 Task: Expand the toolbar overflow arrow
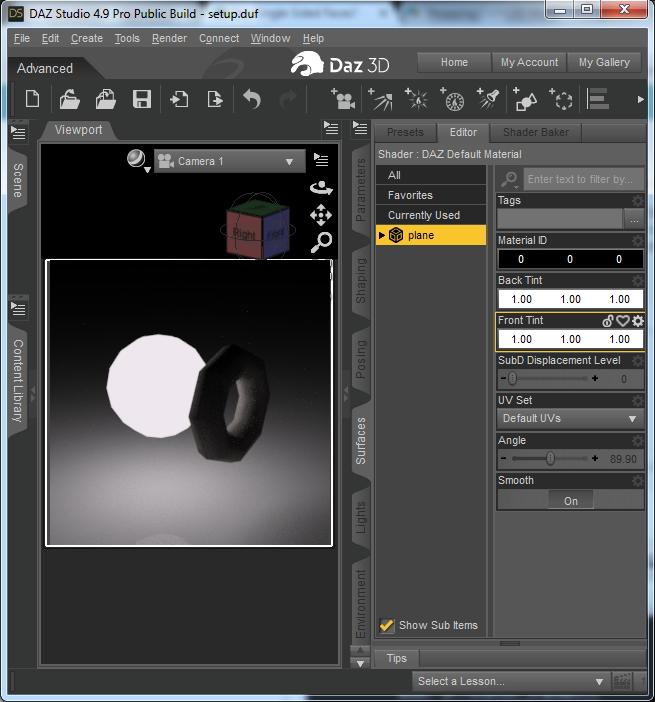point(640,99)
